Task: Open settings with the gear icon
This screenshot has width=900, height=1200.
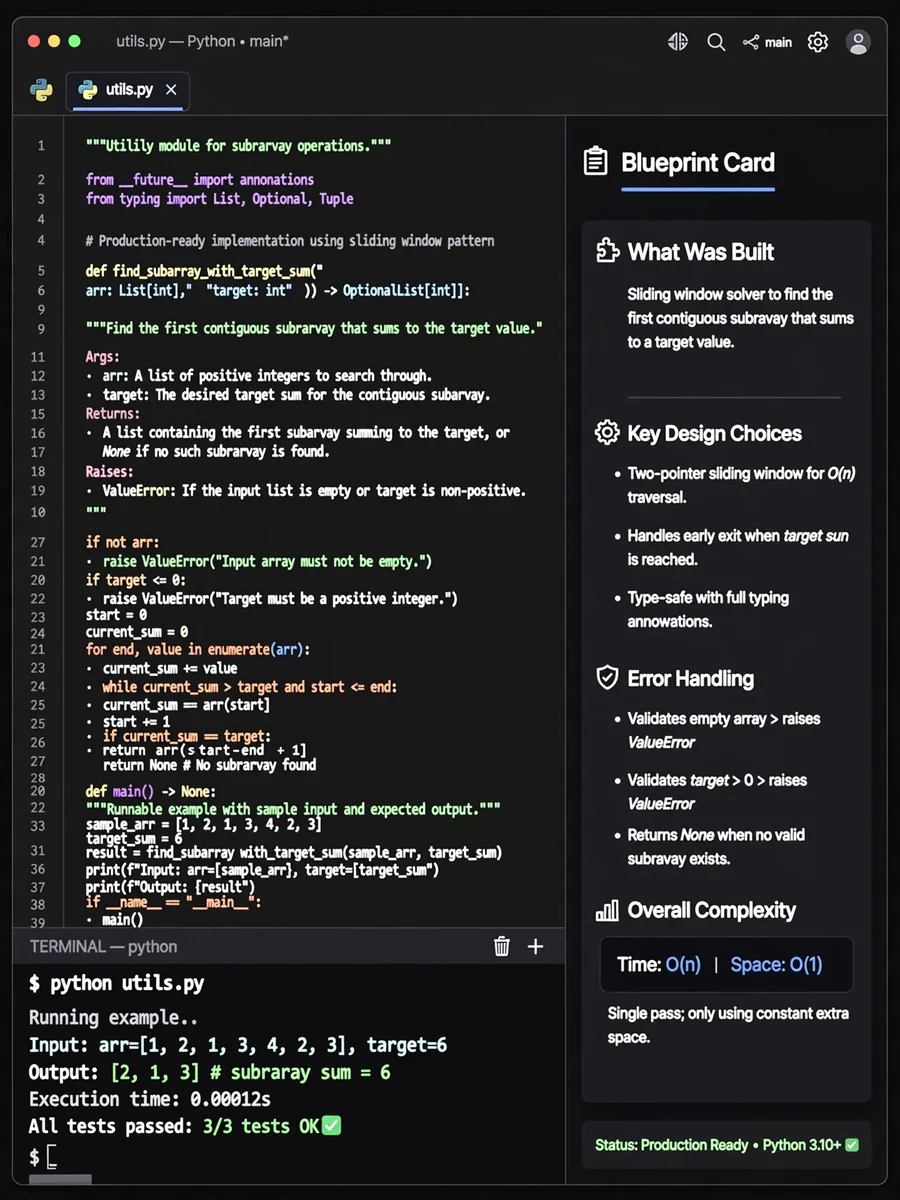Action: tap(818, 42)
